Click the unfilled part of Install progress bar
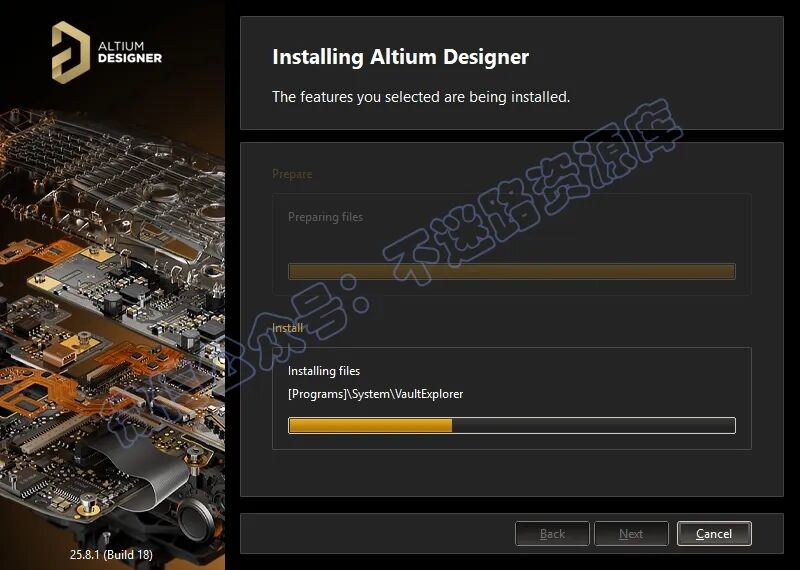Viewport: 800px width, 570px height. click(594, 426)
